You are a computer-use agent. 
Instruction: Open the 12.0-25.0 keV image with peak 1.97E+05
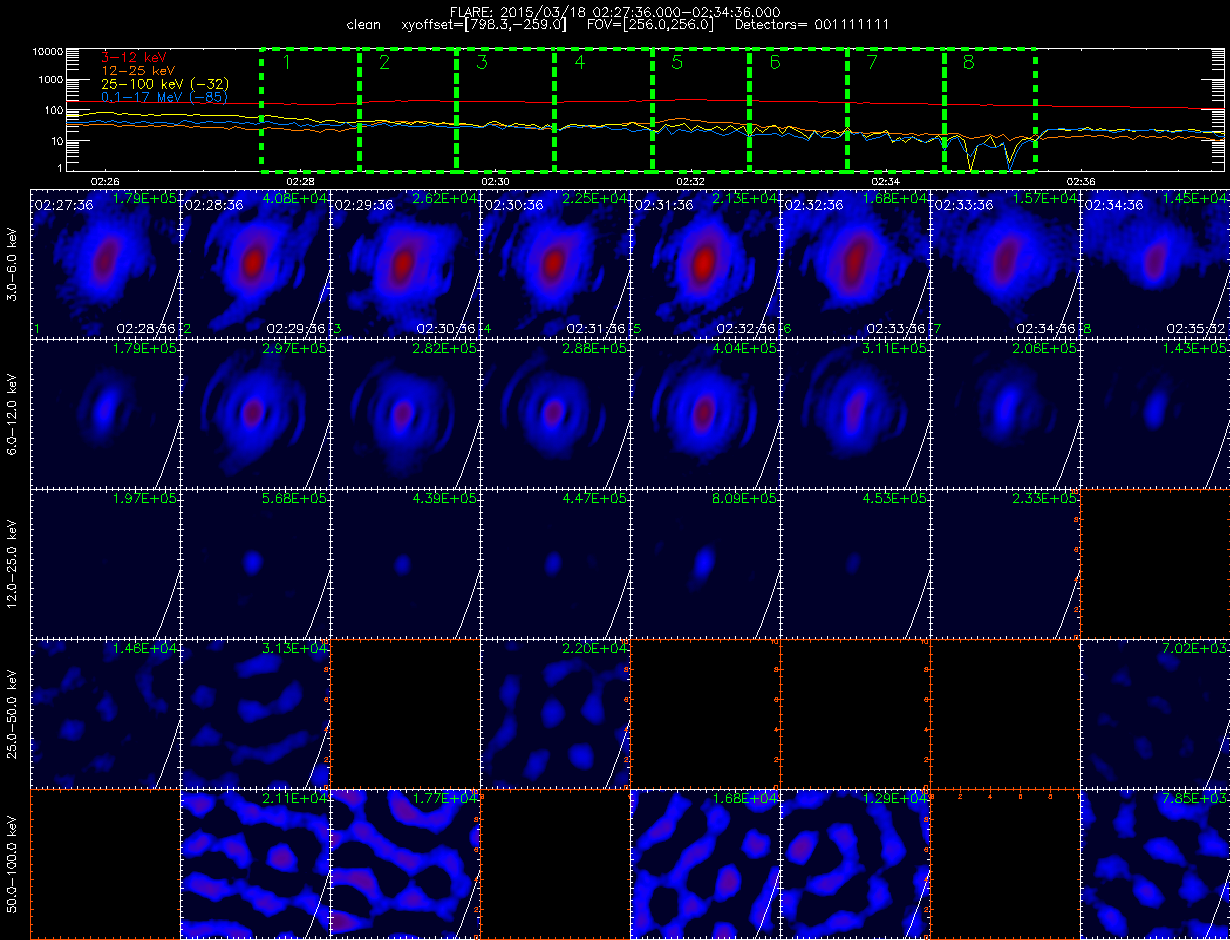[105, 563]
